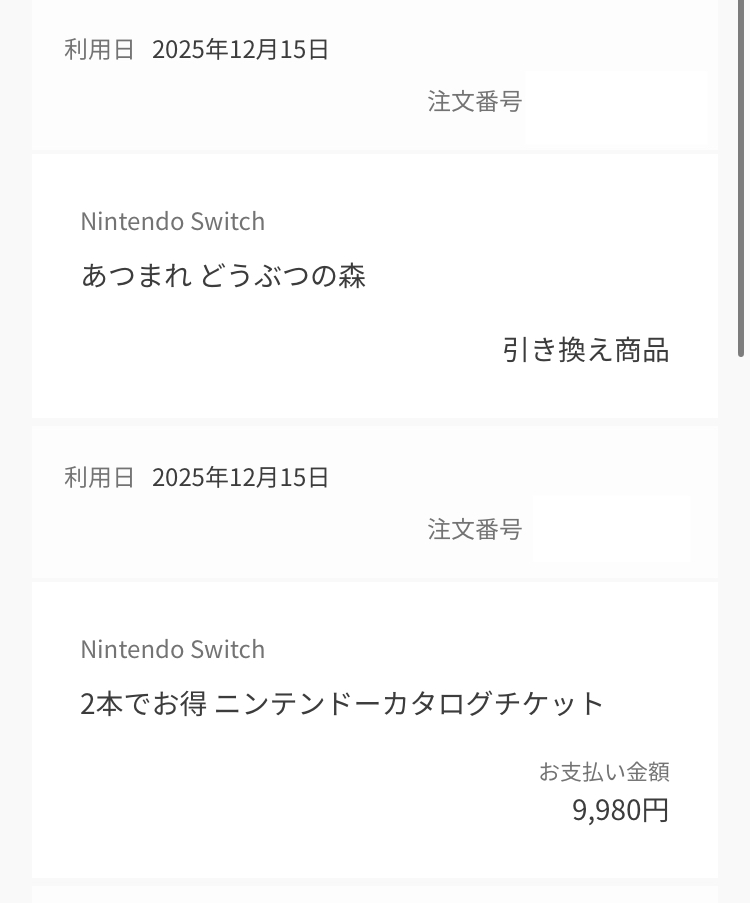Screen dimensions: 750x903
Task: Open 2本でお得 ニンテンドーカタログチケット purchase
Action: tap(342, 703)
